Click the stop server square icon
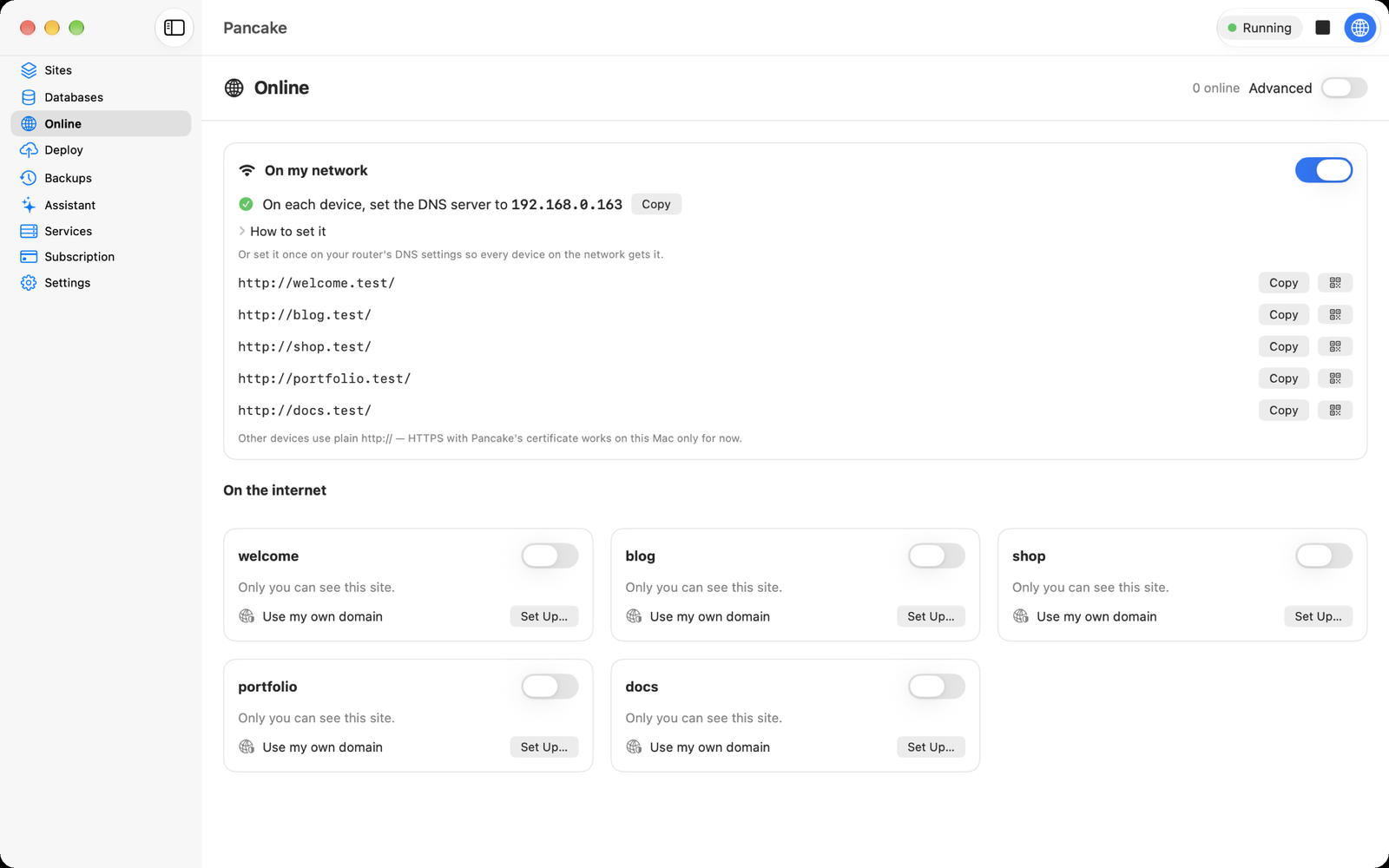This screenshot has width=1389, height=868. coord(1322,28)
